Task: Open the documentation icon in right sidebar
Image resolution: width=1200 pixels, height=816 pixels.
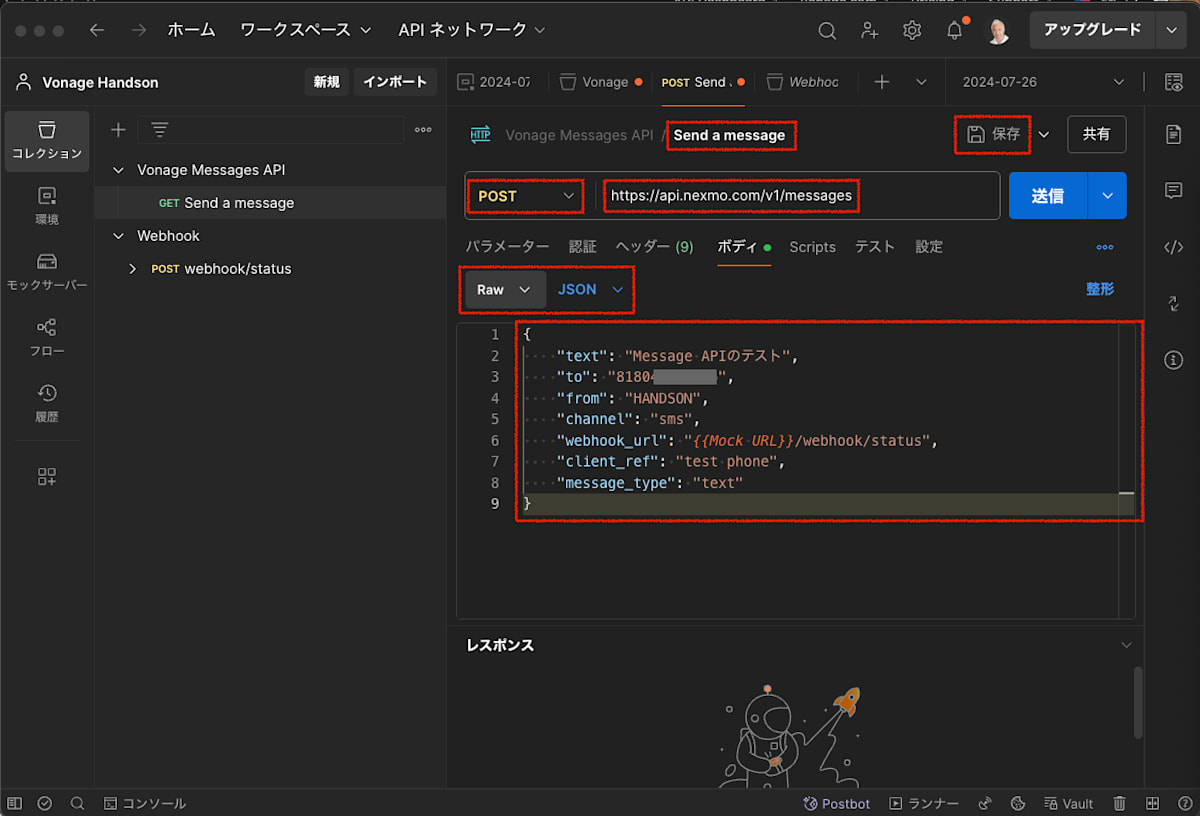Action: 1174,134
